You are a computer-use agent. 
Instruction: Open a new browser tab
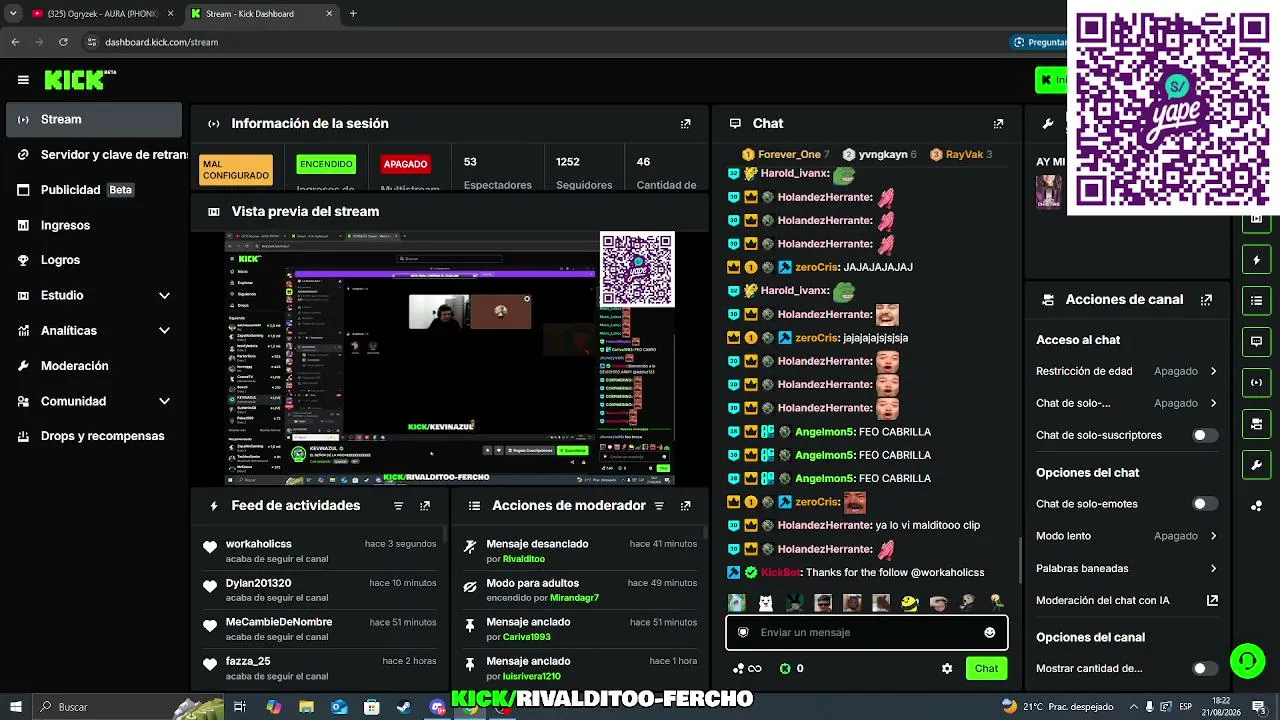pyautogui.click(x=353, y=14)
